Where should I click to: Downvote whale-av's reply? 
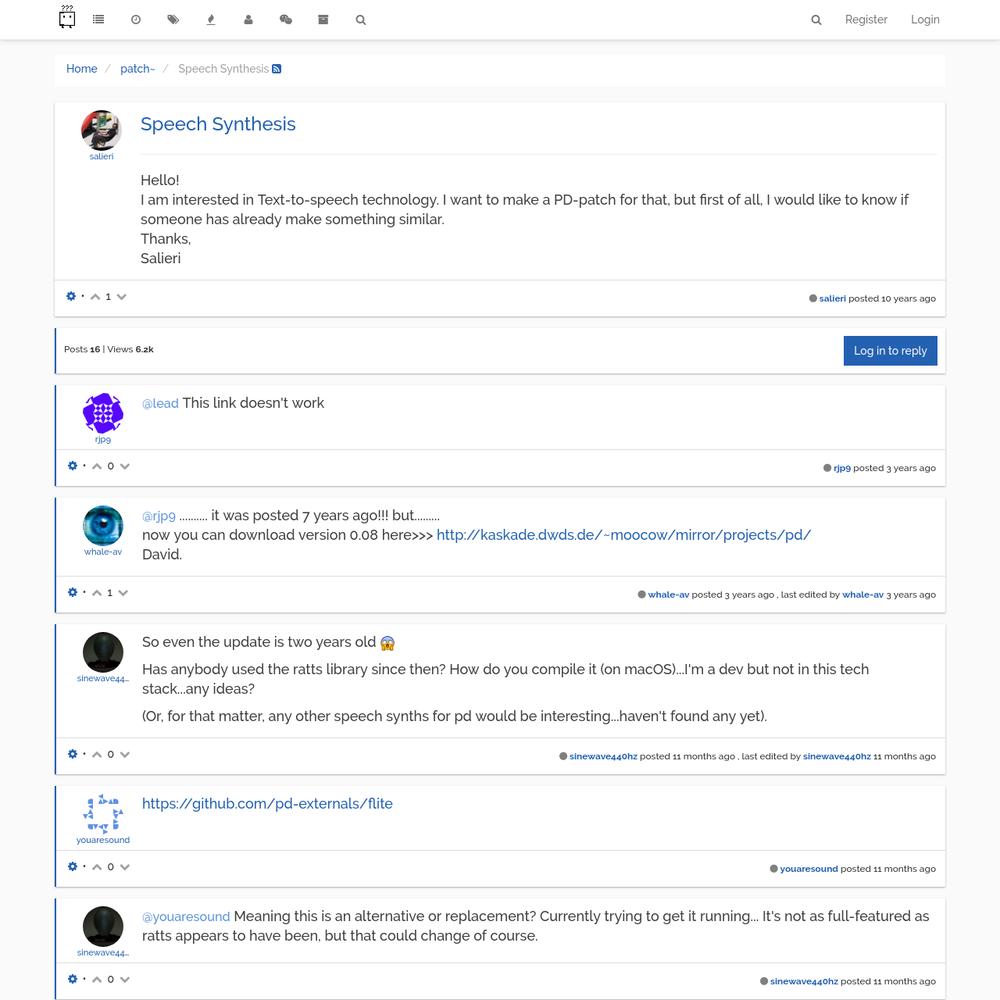coord(123,593)
